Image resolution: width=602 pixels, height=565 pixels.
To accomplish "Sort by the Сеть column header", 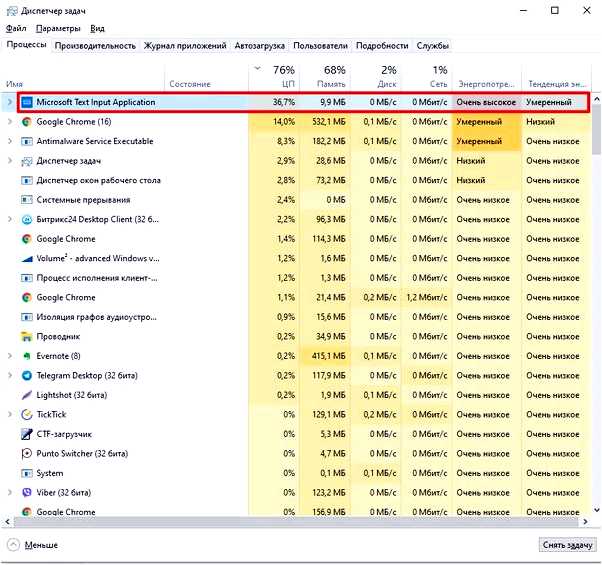I will tap(427, 77).
